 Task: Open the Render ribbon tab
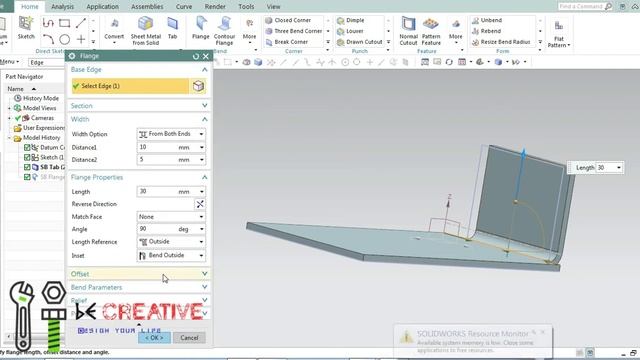215,7
